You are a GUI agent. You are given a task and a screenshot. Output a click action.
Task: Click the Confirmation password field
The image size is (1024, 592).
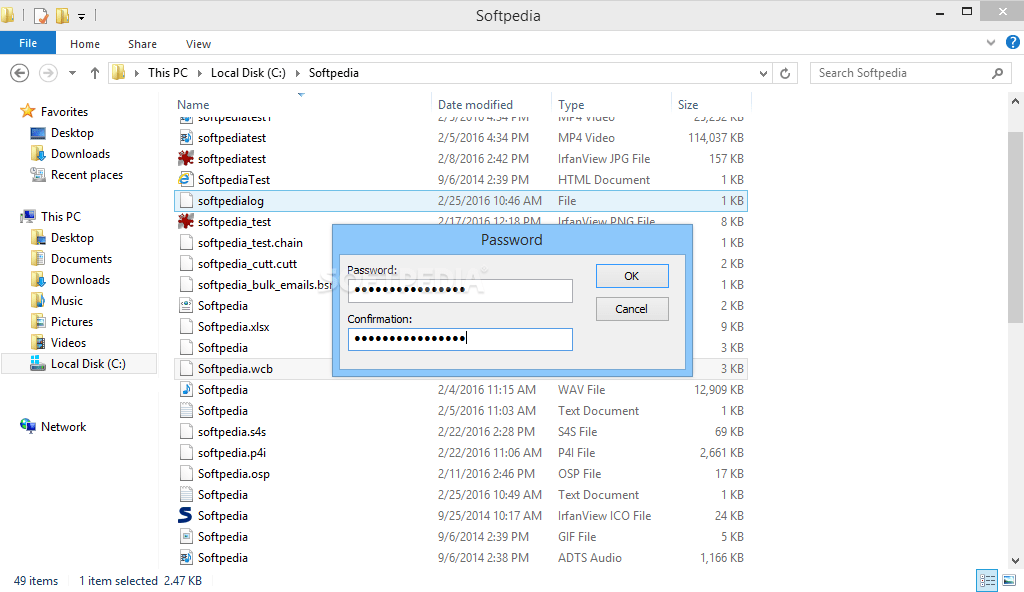point(460,339)
